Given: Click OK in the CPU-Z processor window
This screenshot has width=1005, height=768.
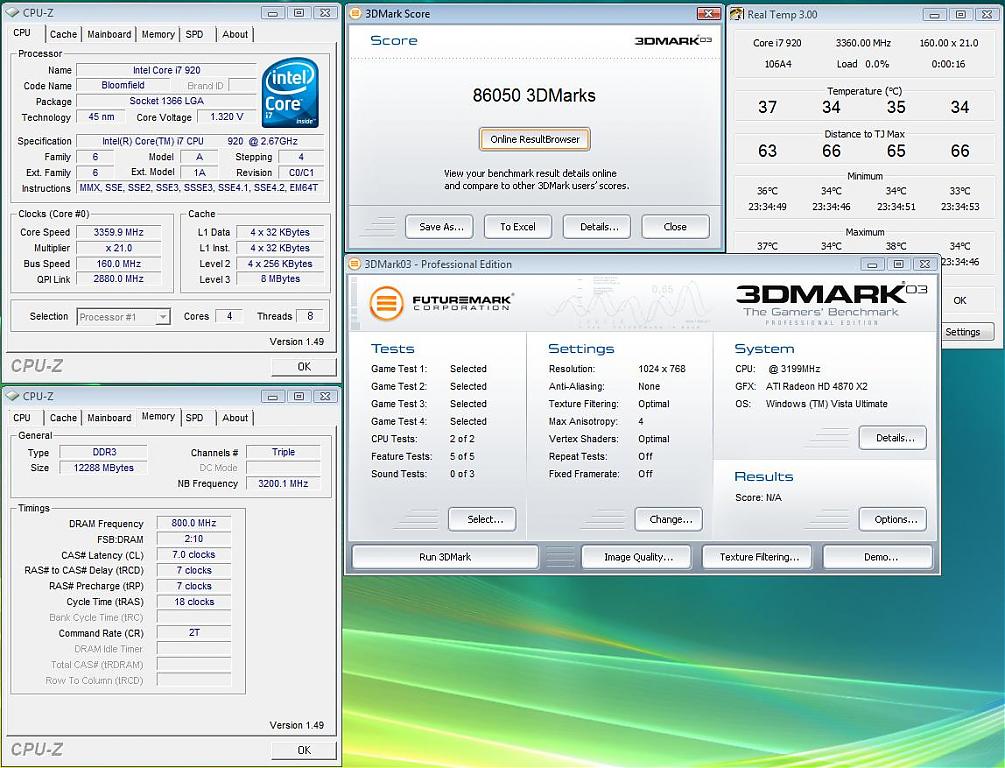Looking at the screenshot, I should (304, 367).
